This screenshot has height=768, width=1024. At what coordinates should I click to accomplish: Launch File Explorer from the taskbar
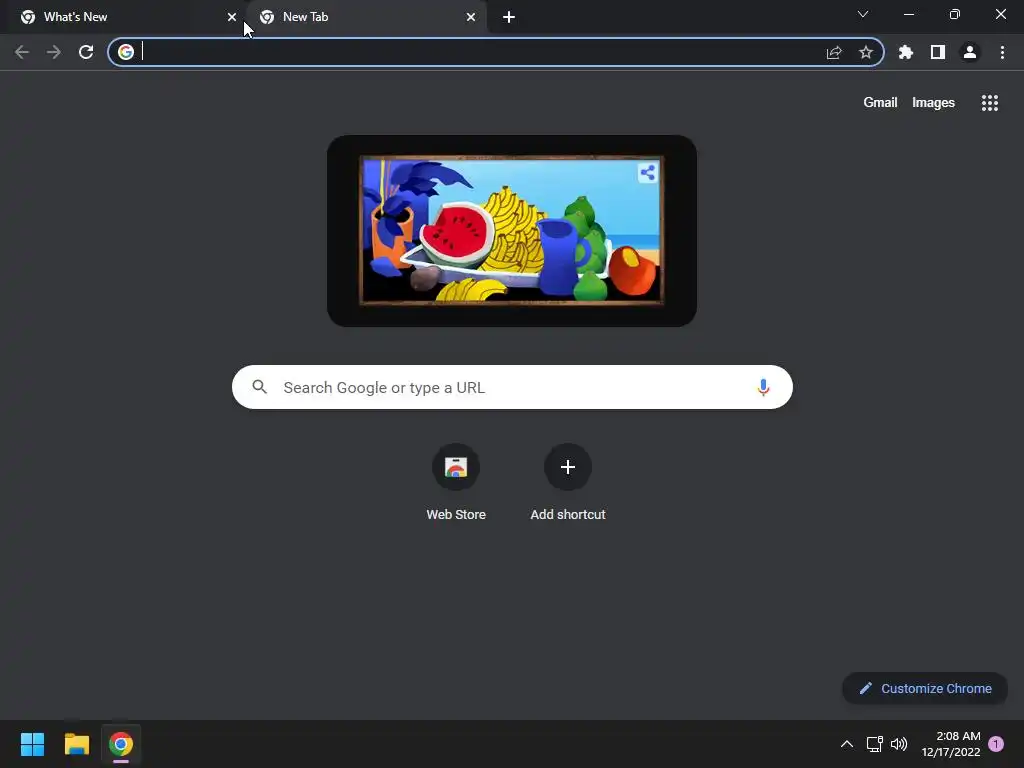click(x=76, y=744)
